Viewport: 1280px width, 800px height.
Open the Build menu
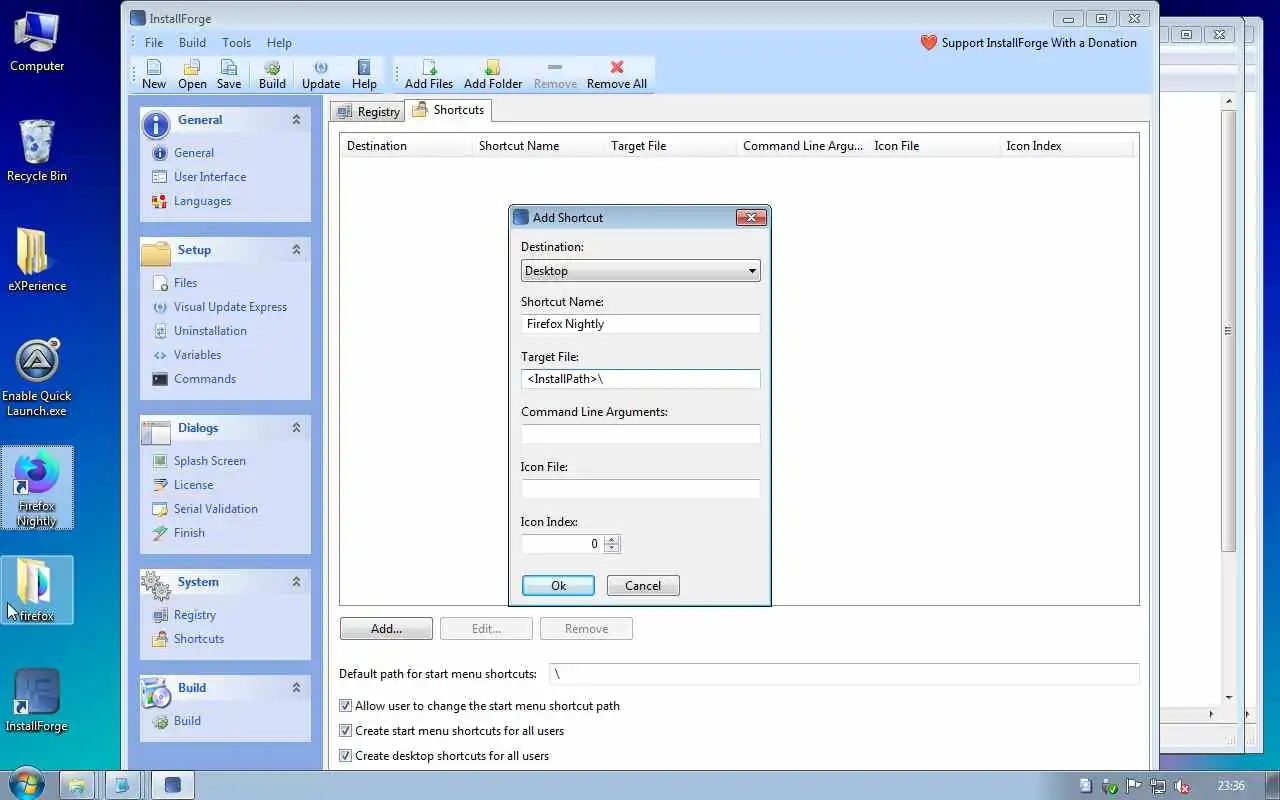[x=192, y=43]
